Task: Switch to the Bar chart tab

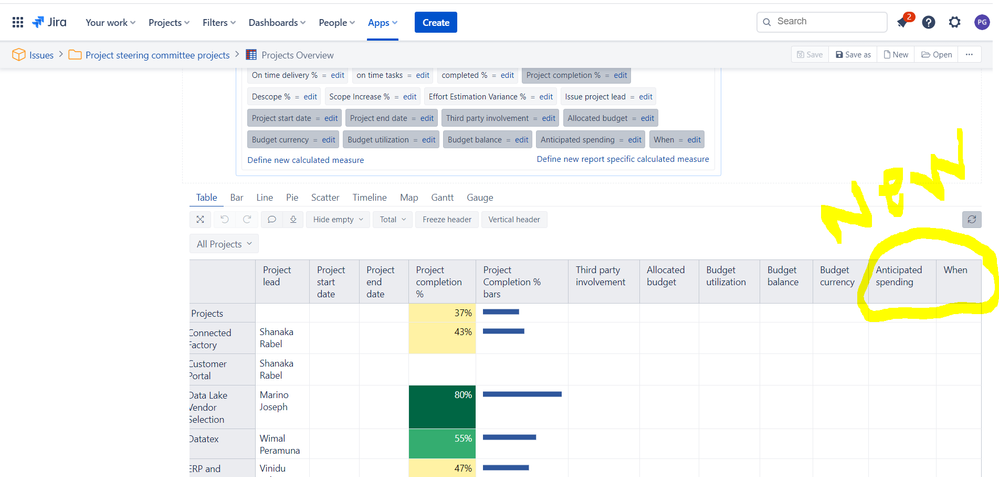Action: 237,197
